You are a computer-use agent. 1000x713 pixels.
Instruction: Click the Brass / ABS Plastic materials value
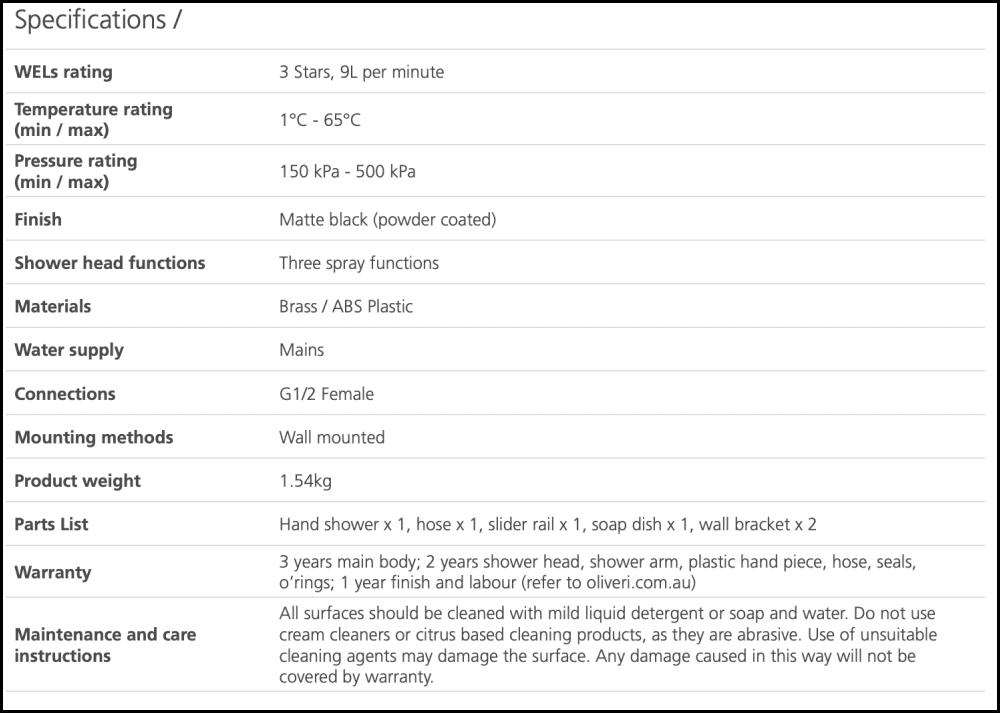tap(346, 307)
